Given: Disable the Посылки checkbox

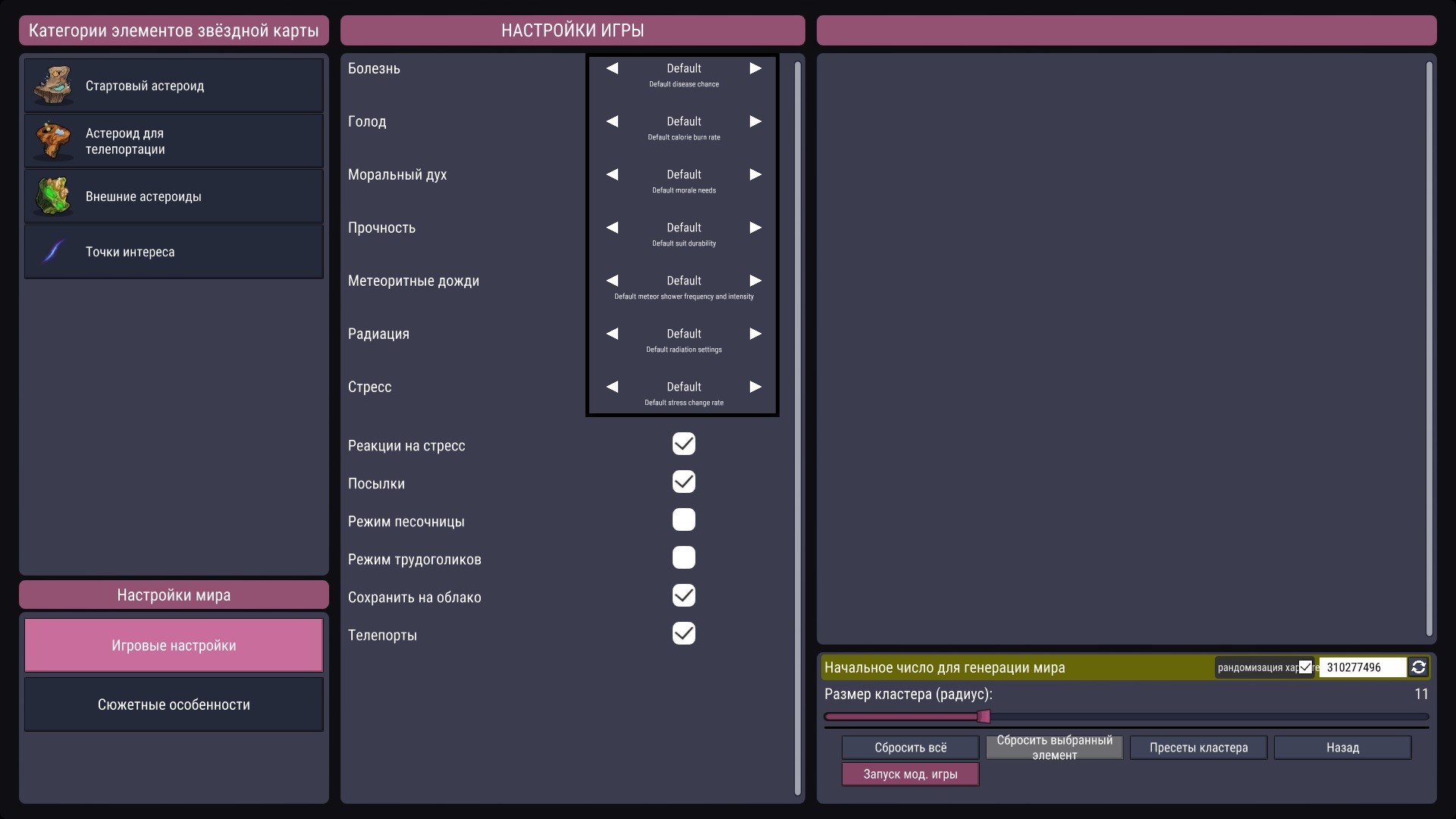Looking at the screenshot, I should 684,482.
